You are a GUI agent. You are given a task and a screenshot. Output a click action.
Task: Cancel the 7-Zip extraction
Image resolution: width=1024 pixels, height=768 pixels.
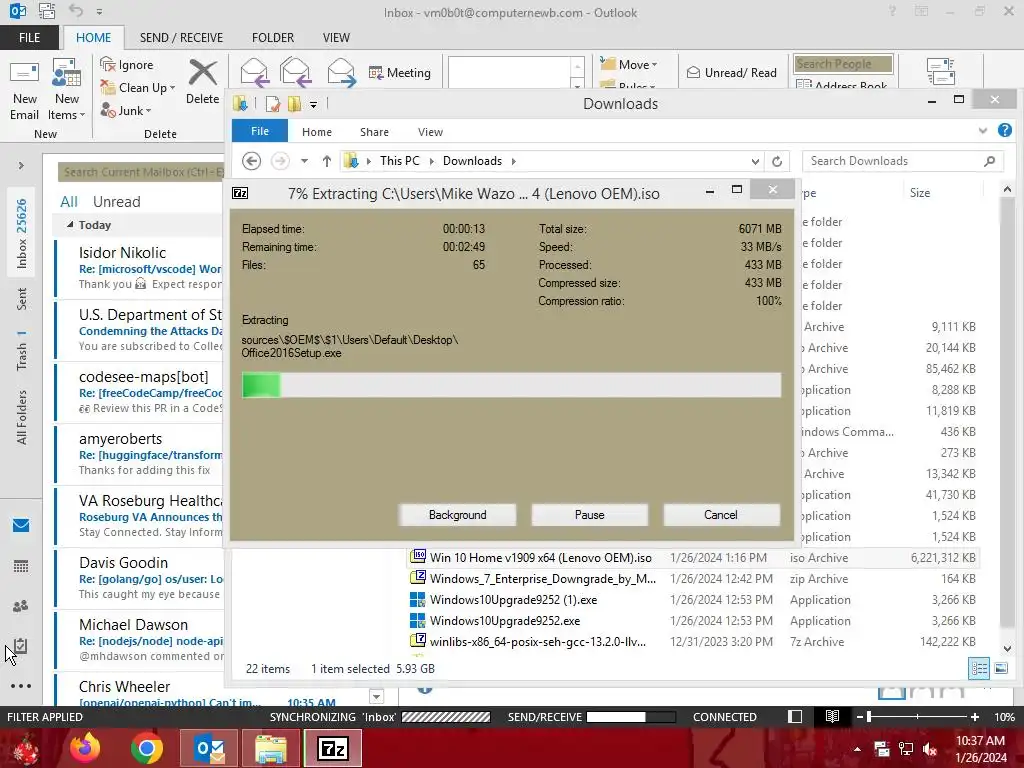[x=721, y=515]
